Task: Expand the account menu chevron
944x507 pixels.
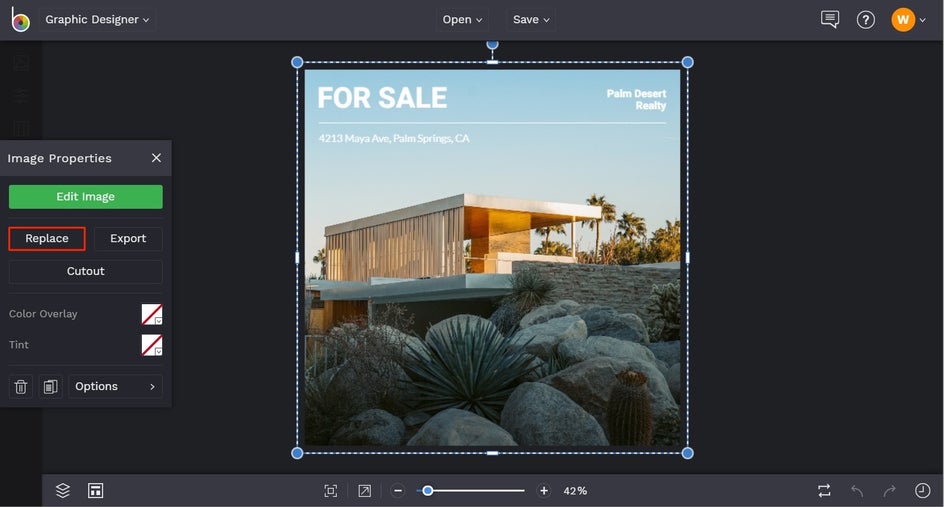Action: click(x=922, y=20)
